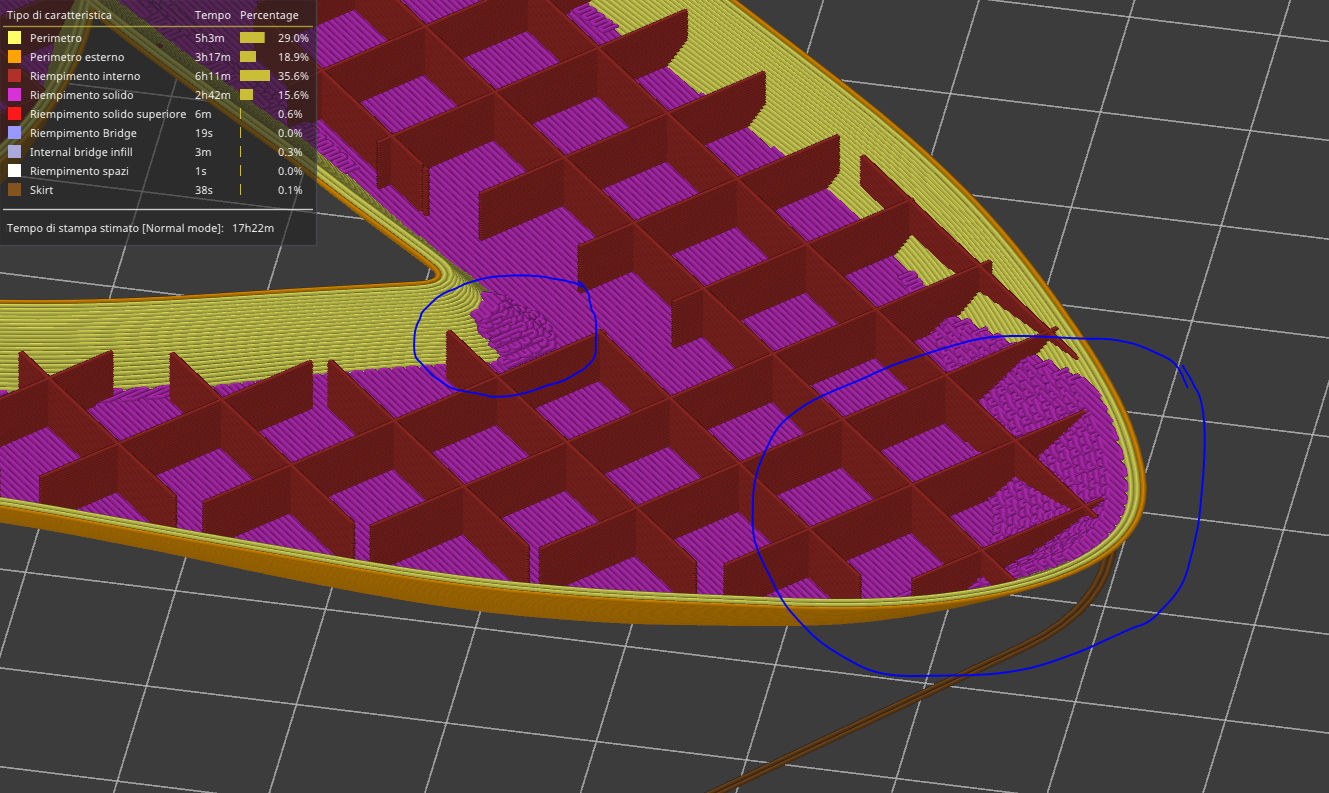The height and width of the screenshot is (793, 1329).
Task: Select the magenta Riempimento solido square
Action: (13, 95)
